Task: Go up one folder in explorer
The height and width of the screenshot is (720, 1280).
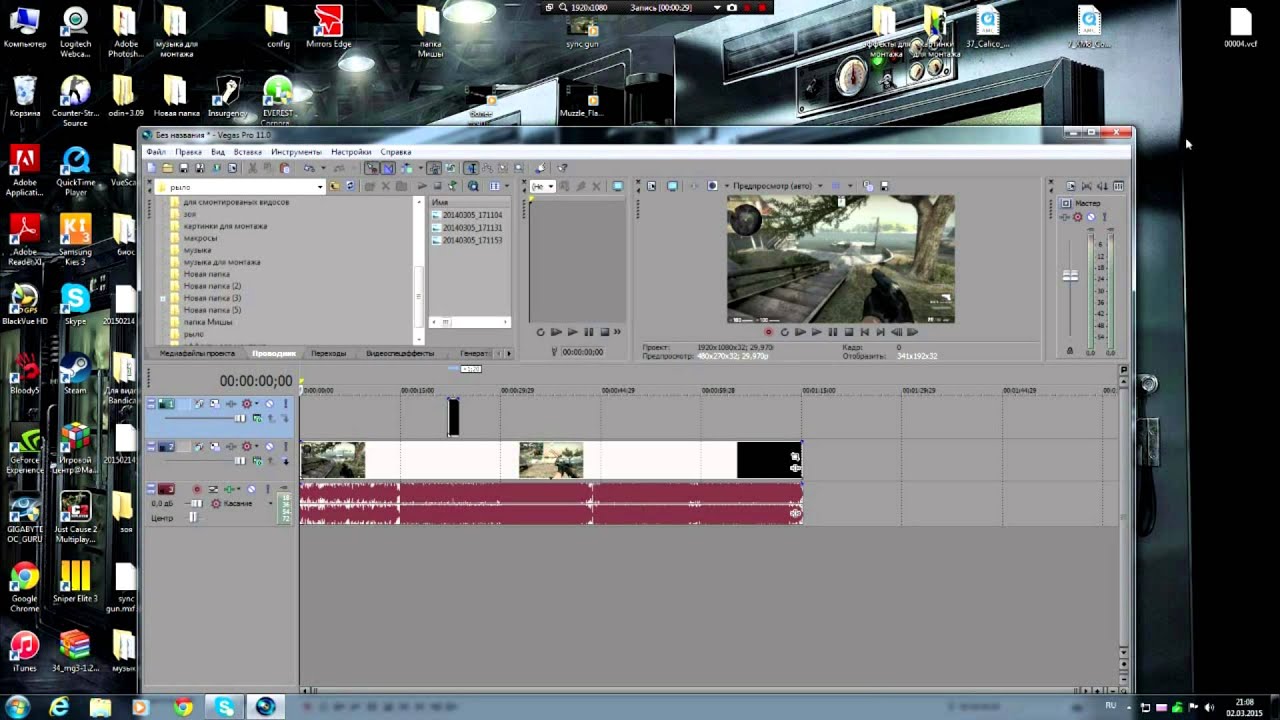Action: [x=334, y=186]
